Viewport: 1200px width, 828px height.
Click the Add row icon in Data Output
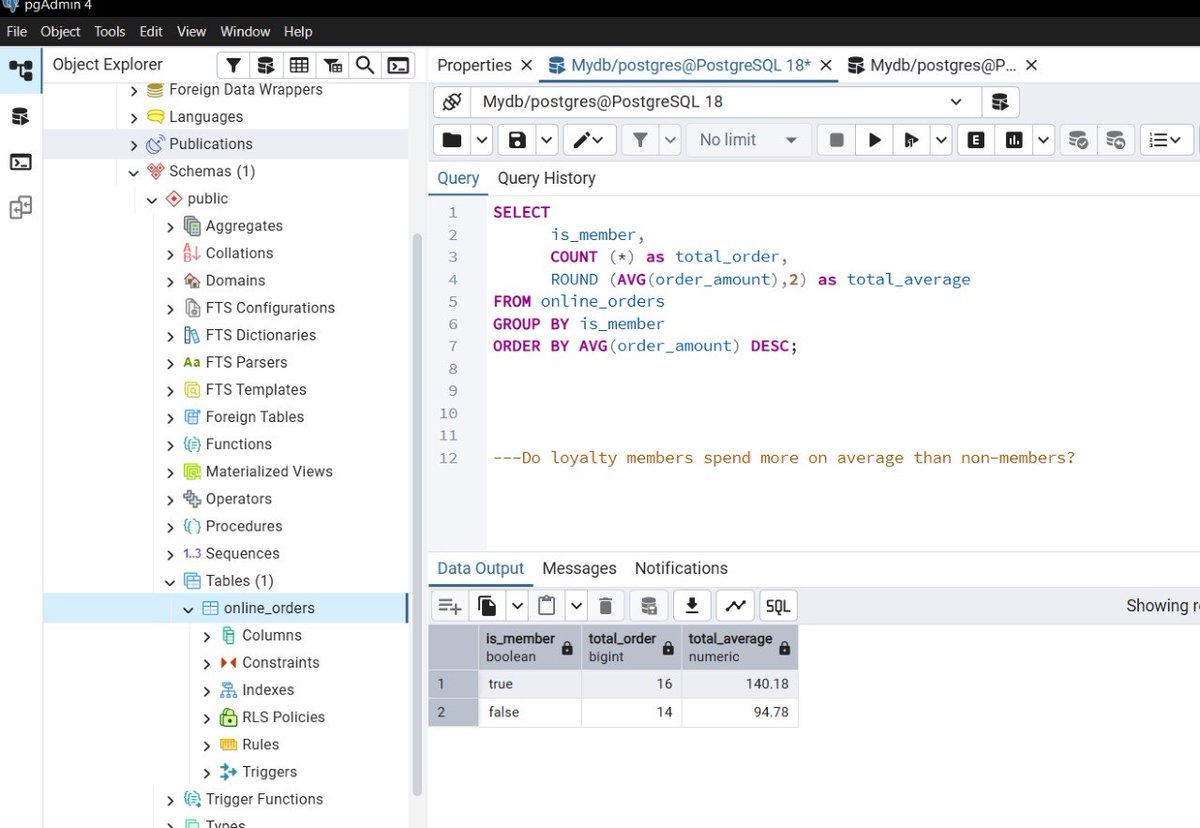pyautogui.click(x=450, y=605)
